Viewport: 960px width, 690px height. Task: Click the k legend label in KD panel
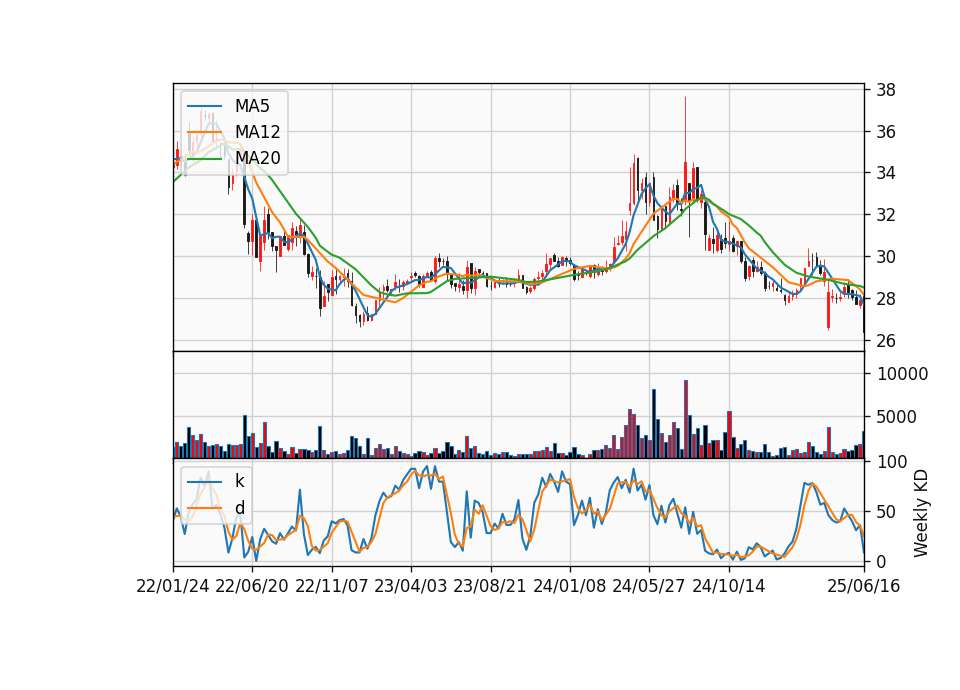click(x=239, y=481)
